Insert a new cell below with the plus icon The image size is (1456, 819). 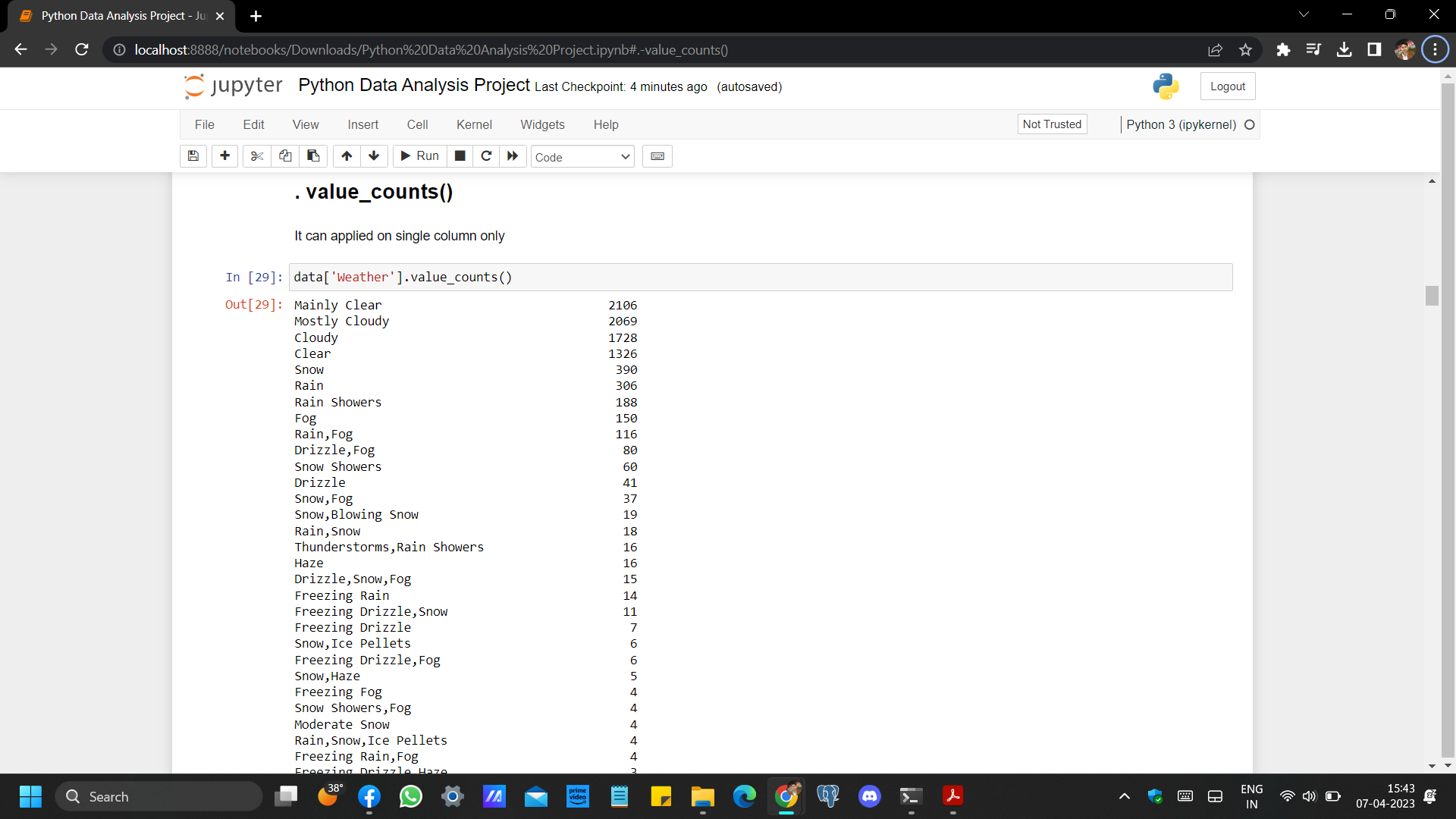pyautogui.click(x=224, y=156)
